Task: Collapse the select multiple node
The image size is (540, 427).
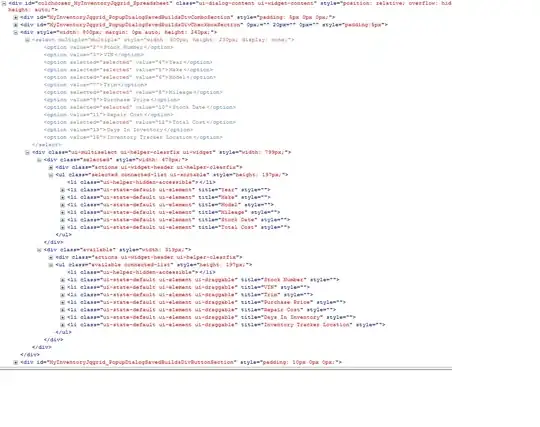Action: click(27, 40)
